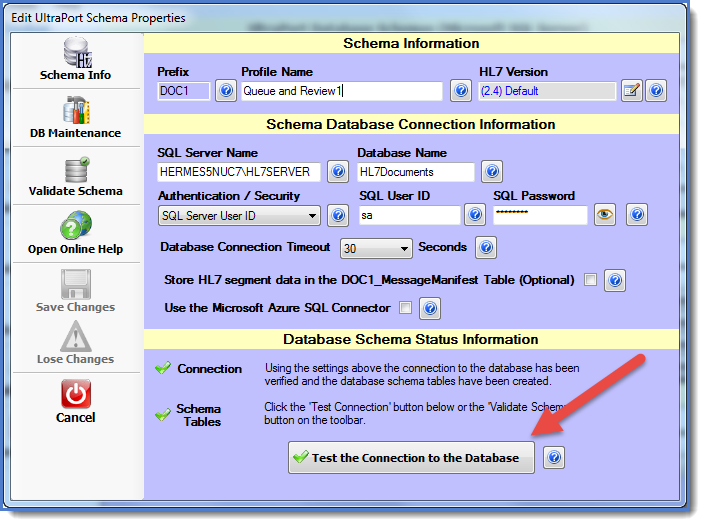The width and height of the screenshot is (705, 526).
Task: Open help for Database Name
Action: 492,172
